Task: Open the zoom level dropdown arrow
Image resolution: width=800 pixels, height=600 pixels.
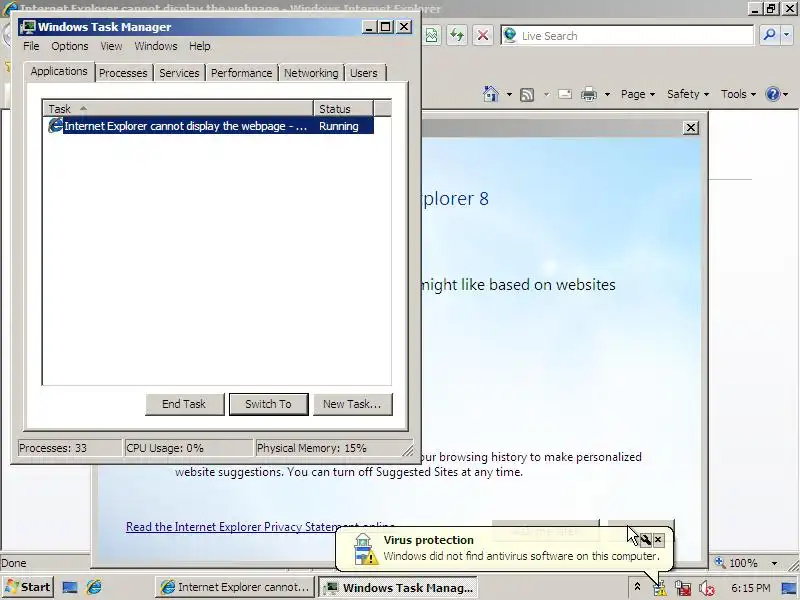Action: pos(774,563)
